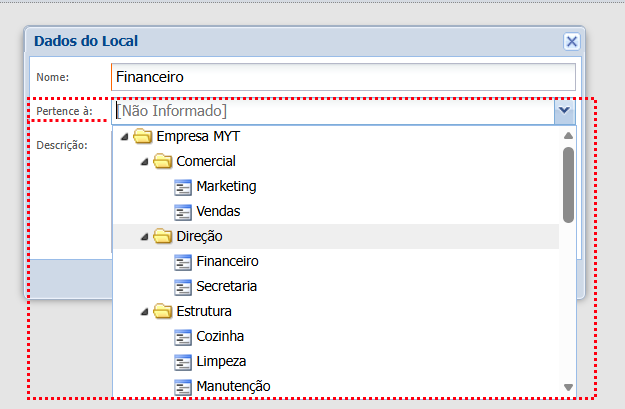This screenshot has height=409, width=625.
Task: Click the Marketing item icon
Action: 183,186
